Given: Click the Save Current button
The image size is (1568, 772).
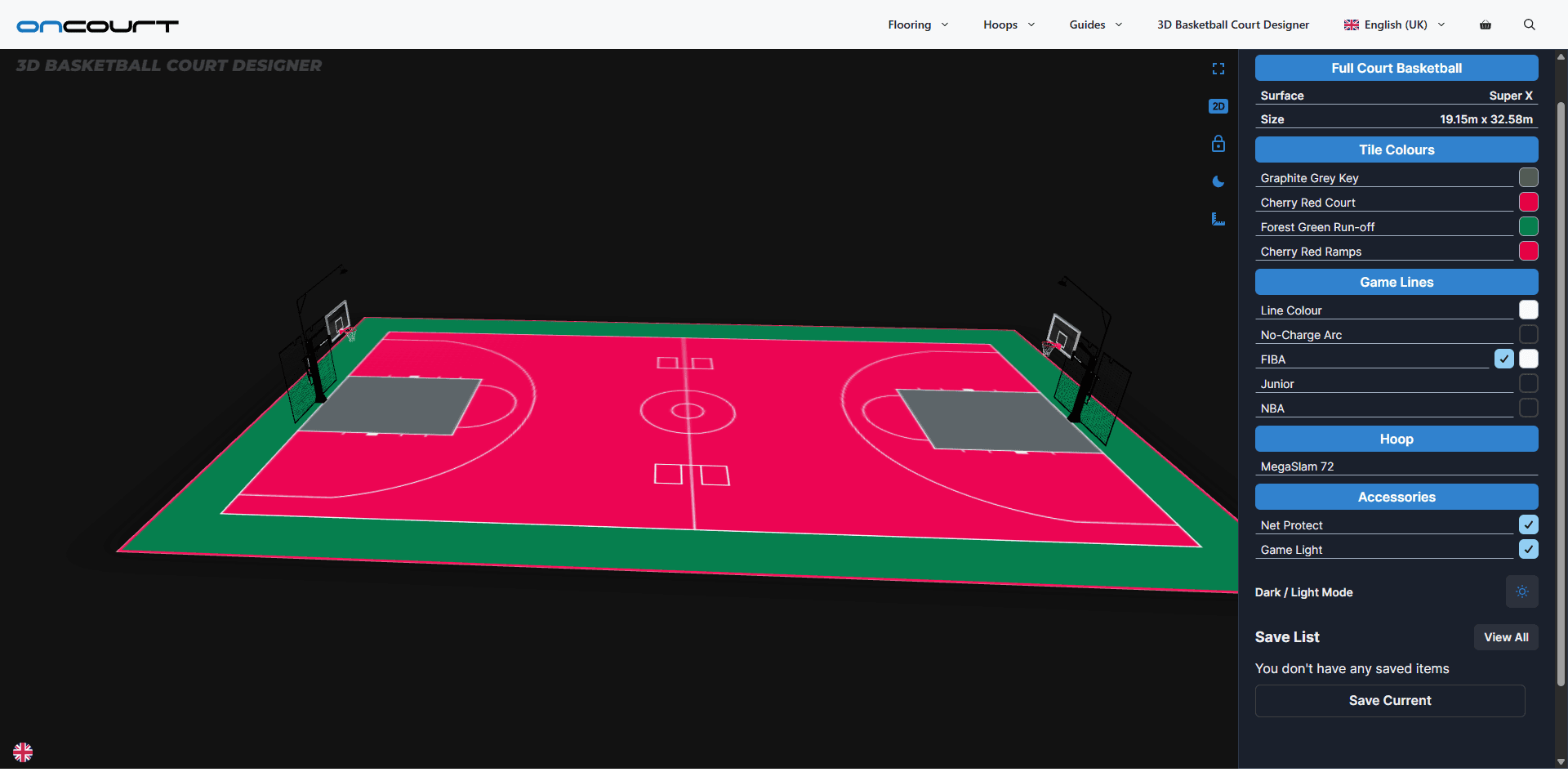Looking at the screenshot, I should coord(1390,700).
